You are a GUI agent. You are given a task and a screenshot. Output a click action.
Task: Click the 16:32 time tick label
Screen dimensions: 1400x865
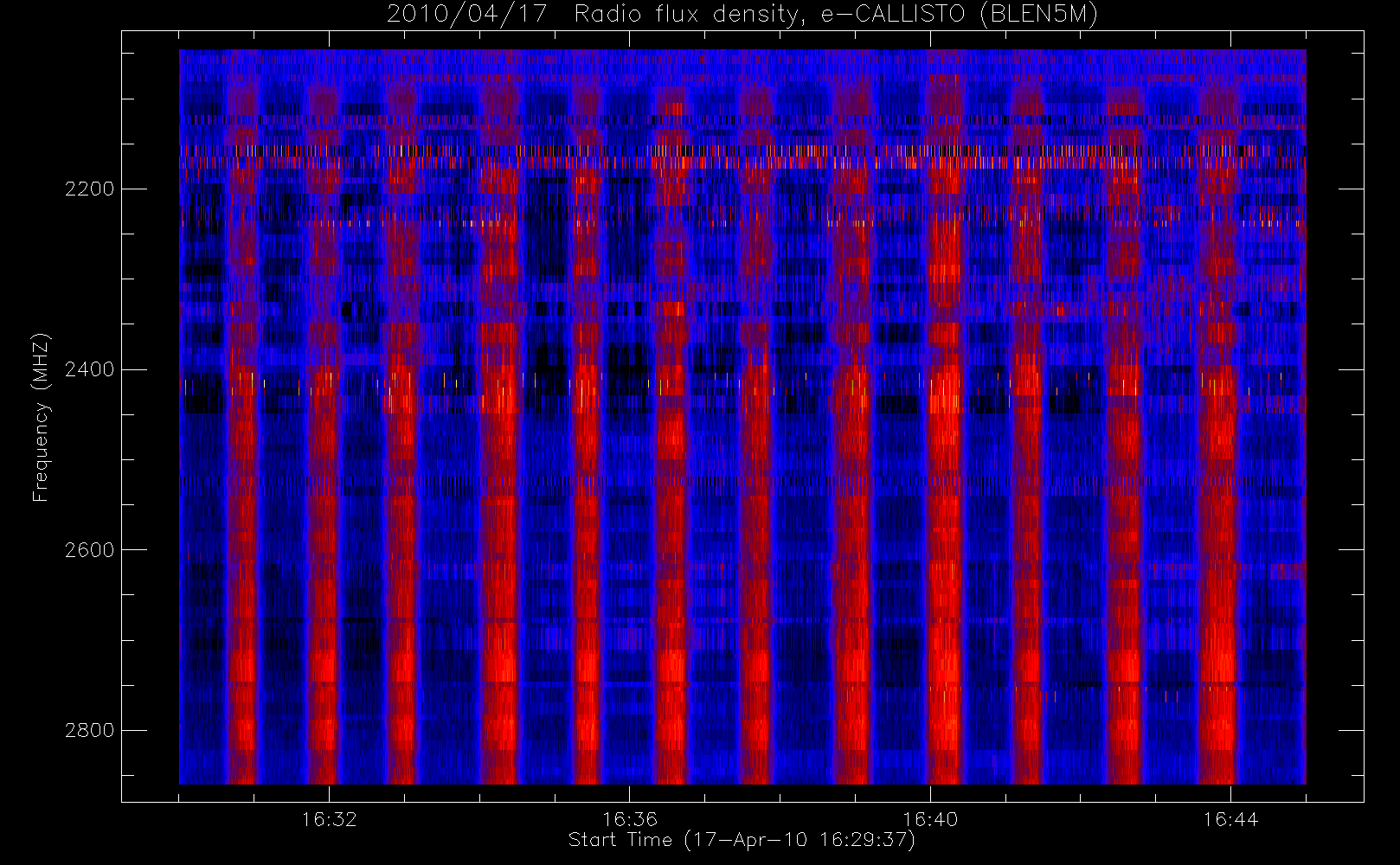[x=329, y=819]
